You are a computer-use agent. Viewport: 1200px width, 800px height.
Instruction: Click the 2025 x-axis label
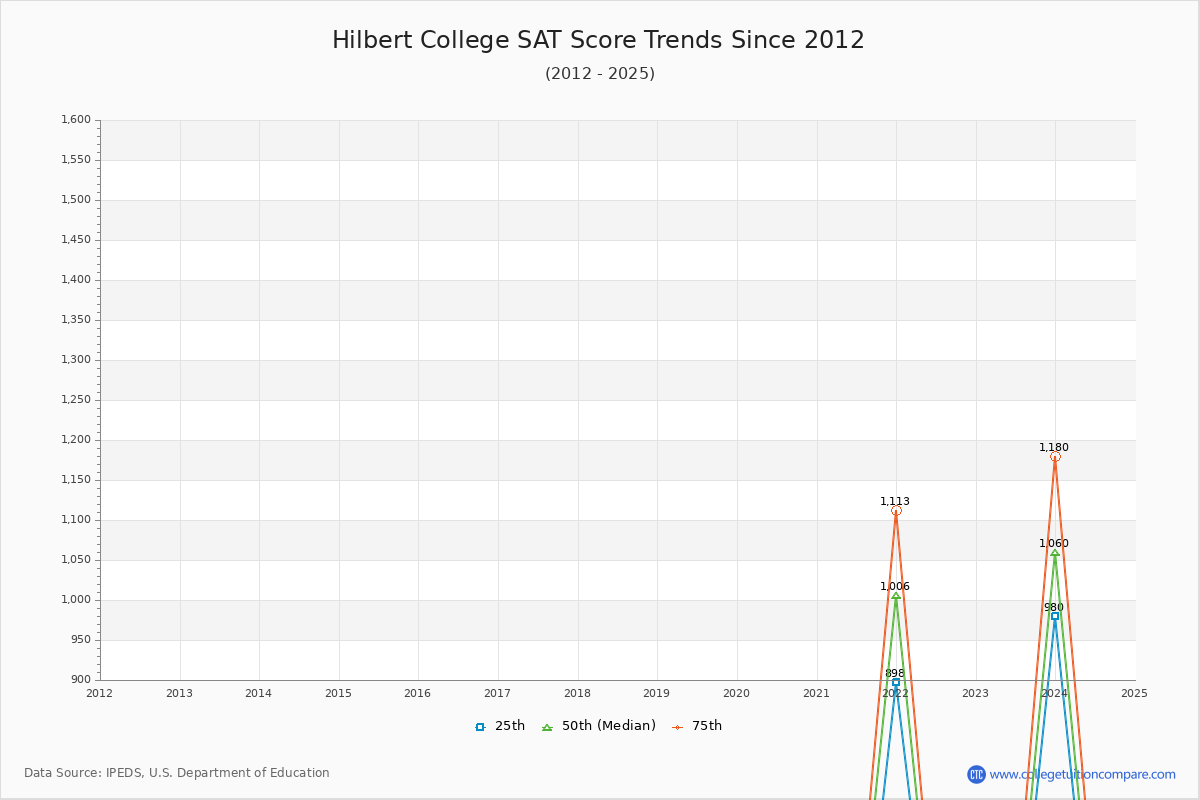tap(1135, 693)
